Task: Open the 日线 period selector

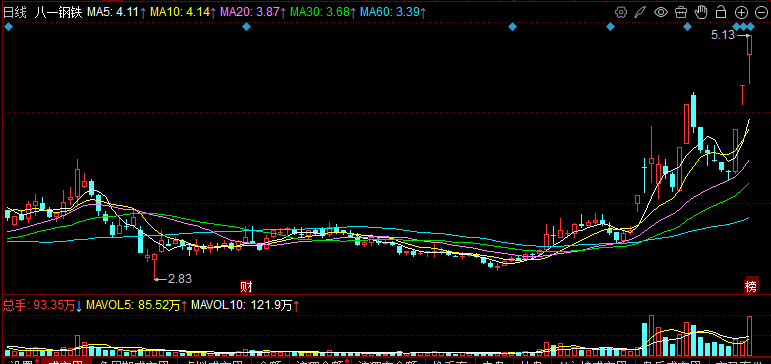Action: point(14,13)
